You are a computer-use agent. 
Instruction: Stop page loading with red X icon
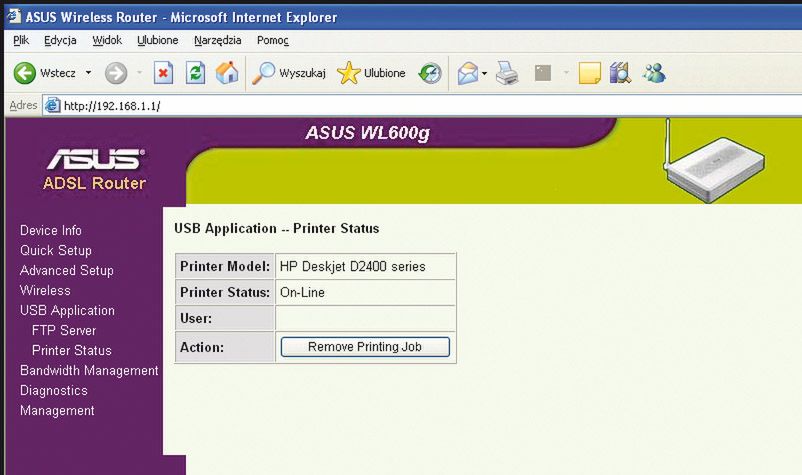[x=163, y=74]
